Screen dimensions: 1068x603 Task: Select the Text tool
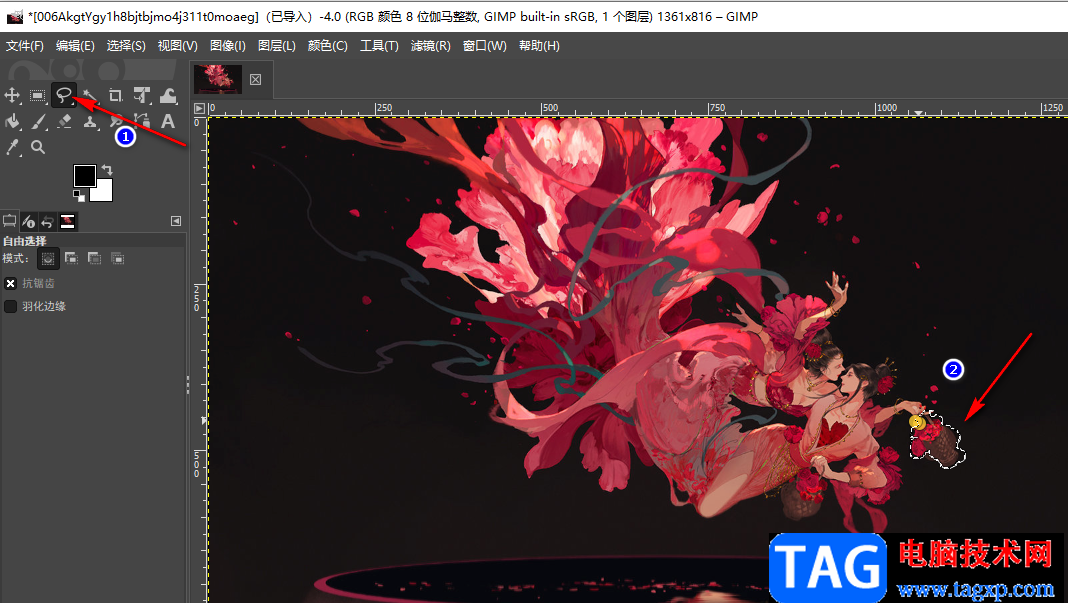168,121
